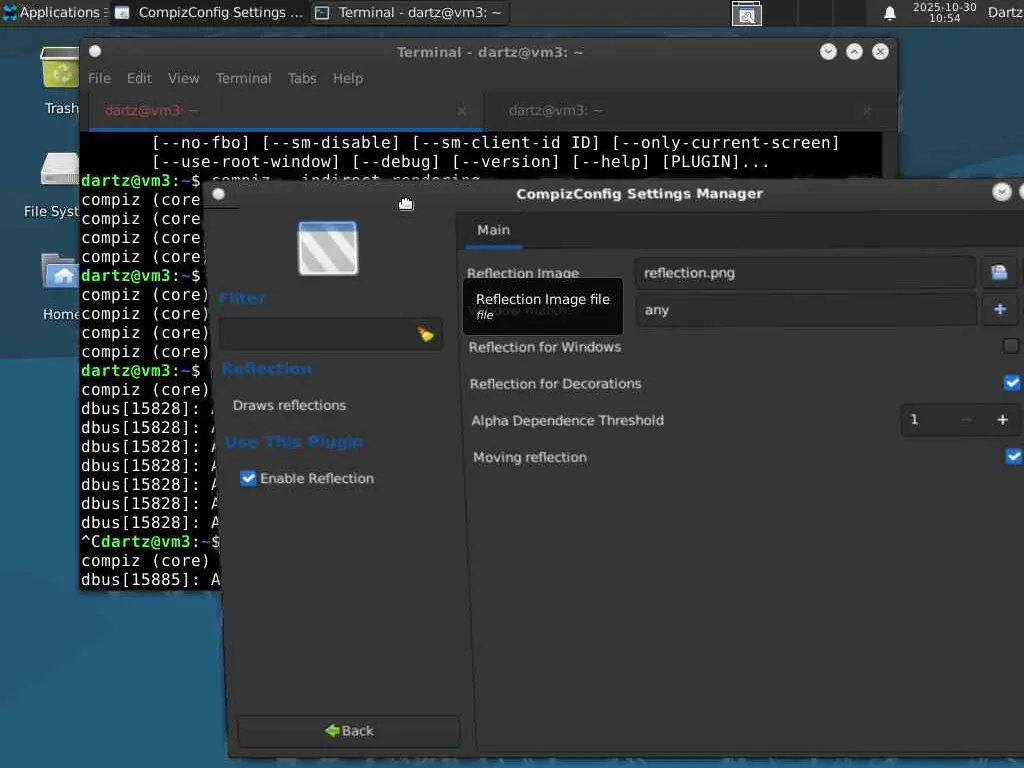1024x768 pixels.
Task: Click the Filter search input field
Action: pyautogui.click(x=331, y=334)
